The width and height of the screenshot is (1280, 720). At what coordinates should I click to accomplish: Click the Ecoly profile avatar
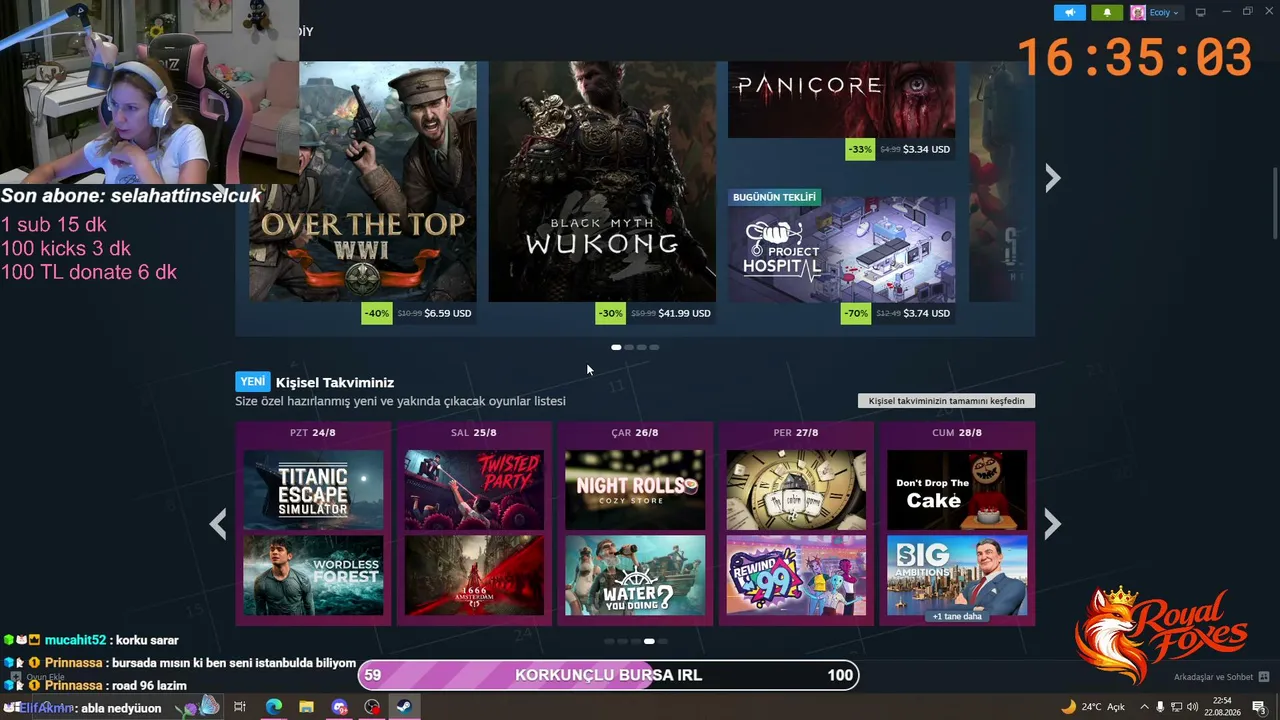[x=1138, y=13]
